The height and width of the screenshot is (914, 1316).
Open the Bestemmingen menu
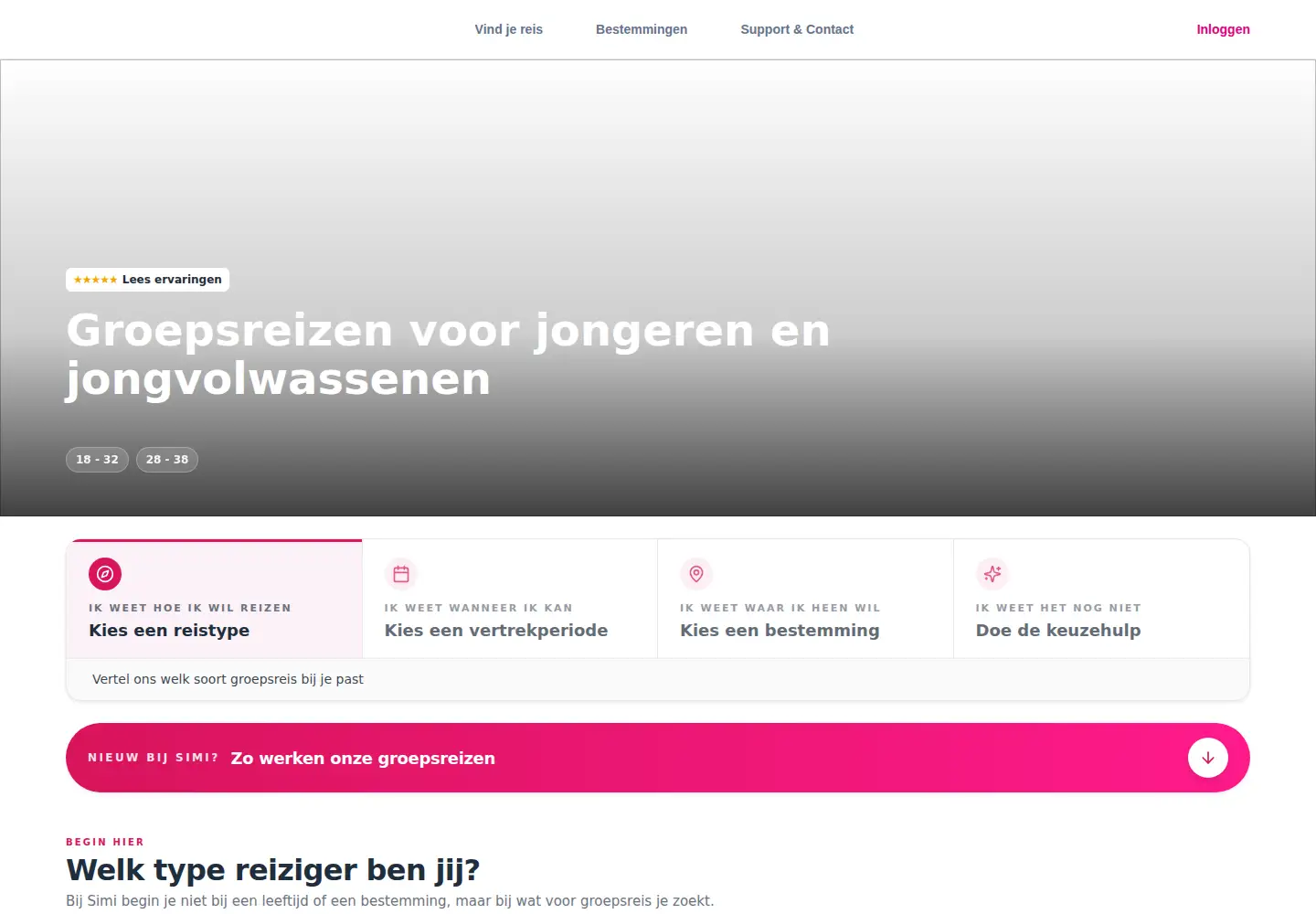642,29
